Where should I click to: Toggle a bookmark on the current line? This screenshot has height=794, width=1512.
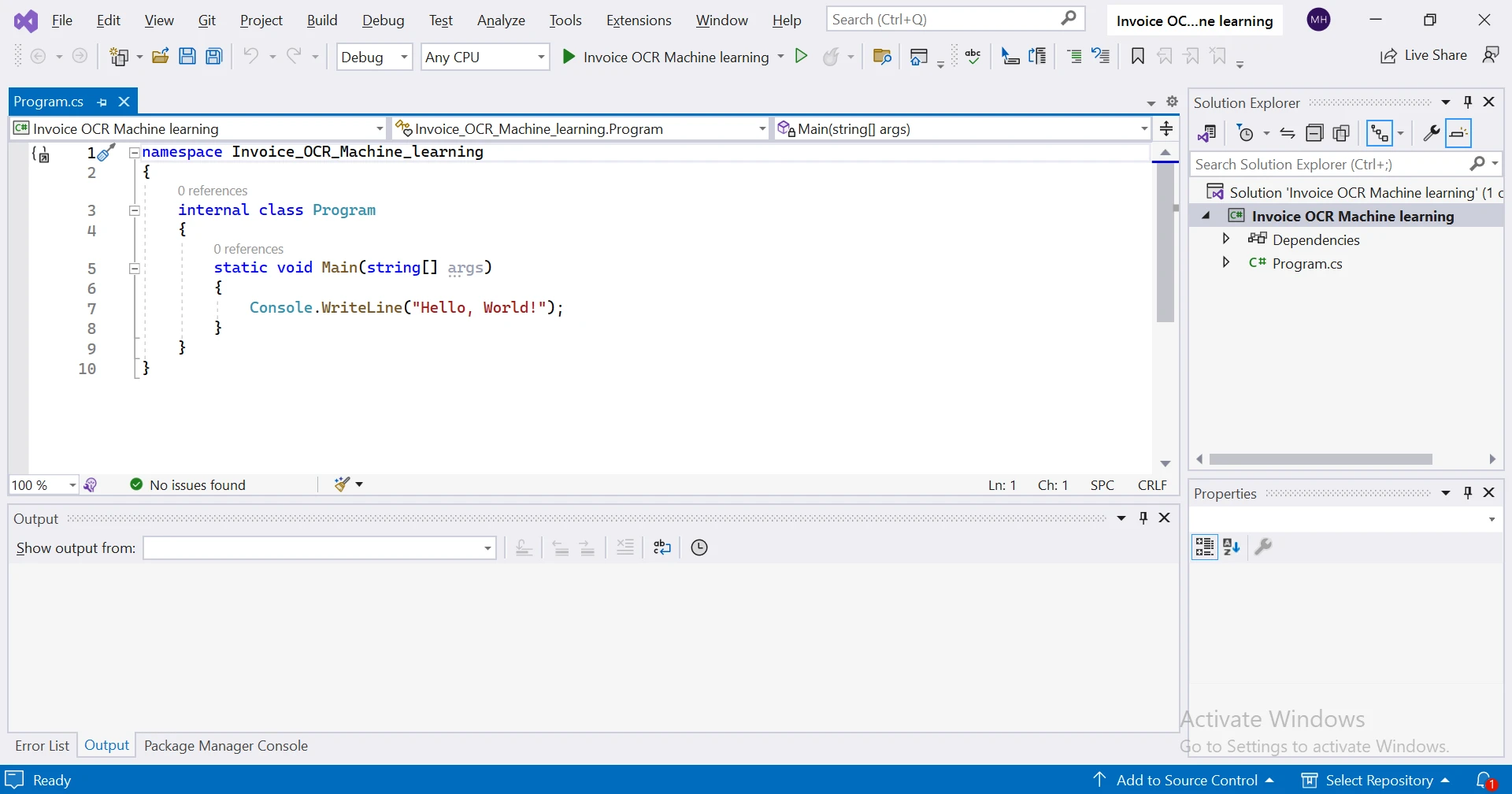[1137, 57]
